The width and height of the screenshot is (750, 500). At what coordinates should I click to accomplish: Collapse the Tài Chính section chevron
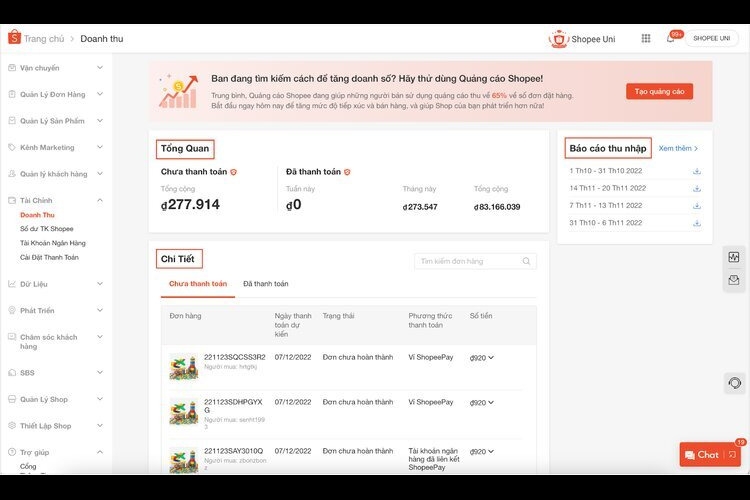click(x=100, y=200)
